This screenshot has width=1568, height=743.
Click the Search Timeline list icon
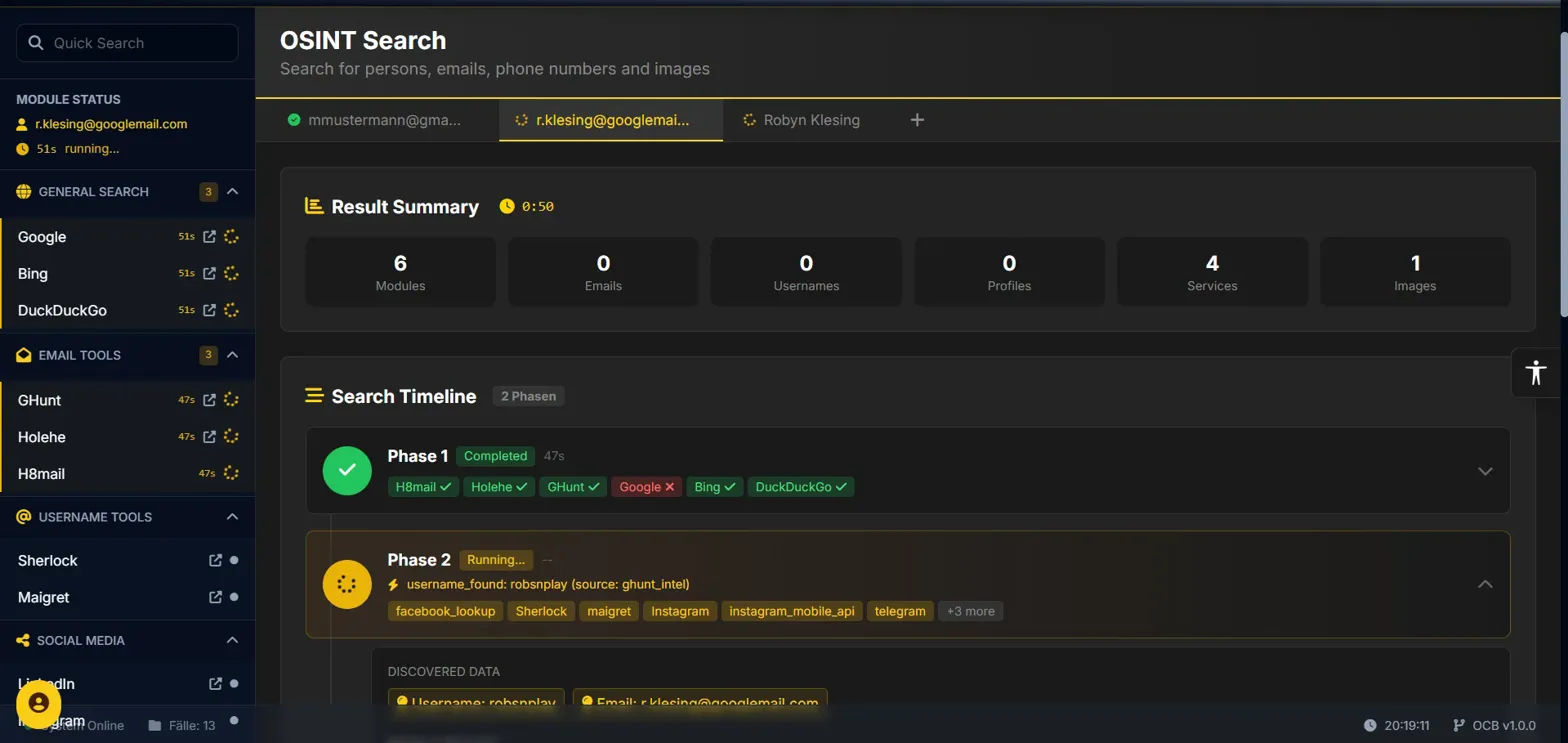314,396
